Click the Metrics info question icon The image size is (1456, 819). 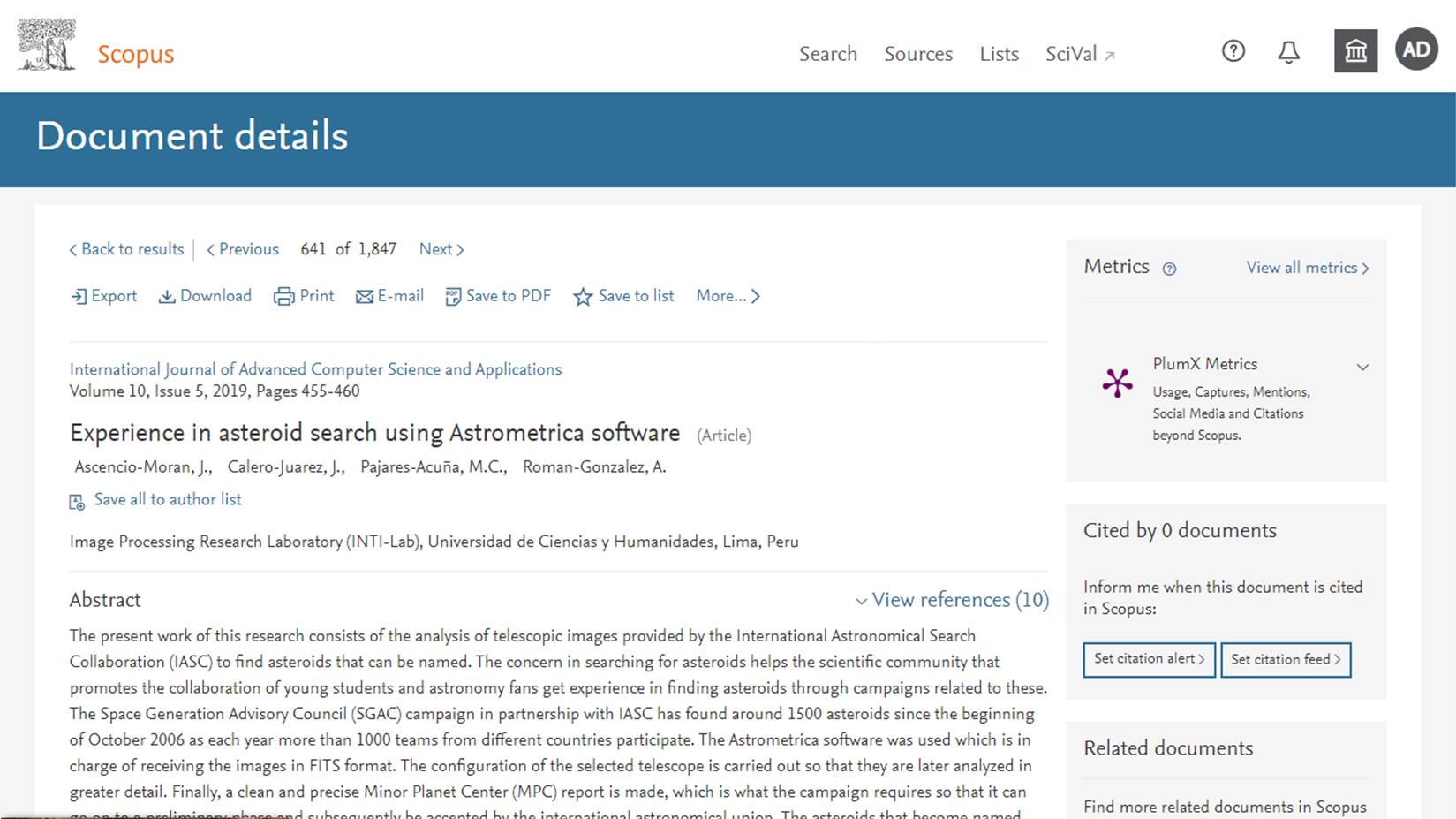pos(1169,269)
